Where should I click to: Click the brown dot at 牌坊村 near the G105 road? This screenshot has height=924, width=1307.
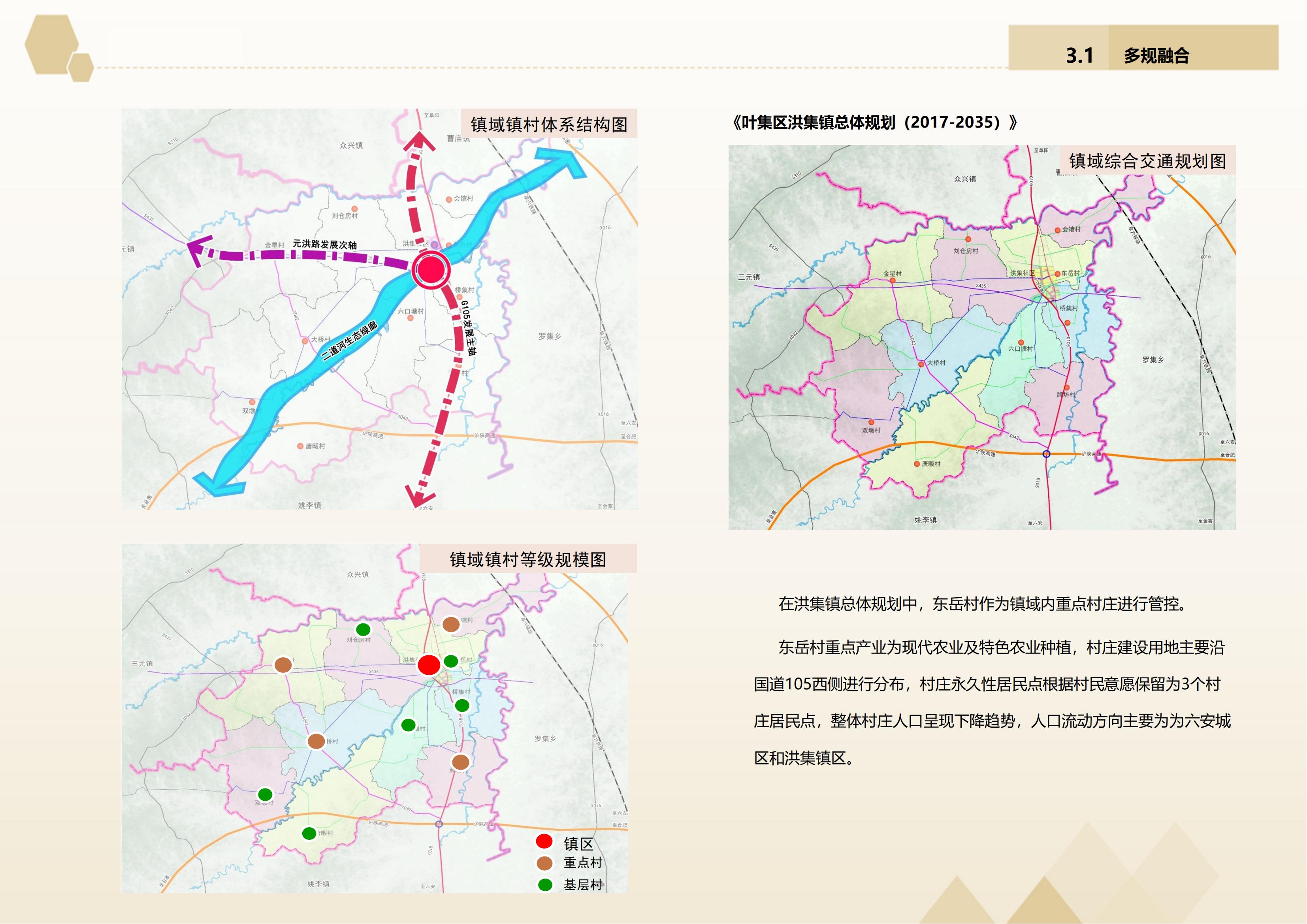point(461,762)
